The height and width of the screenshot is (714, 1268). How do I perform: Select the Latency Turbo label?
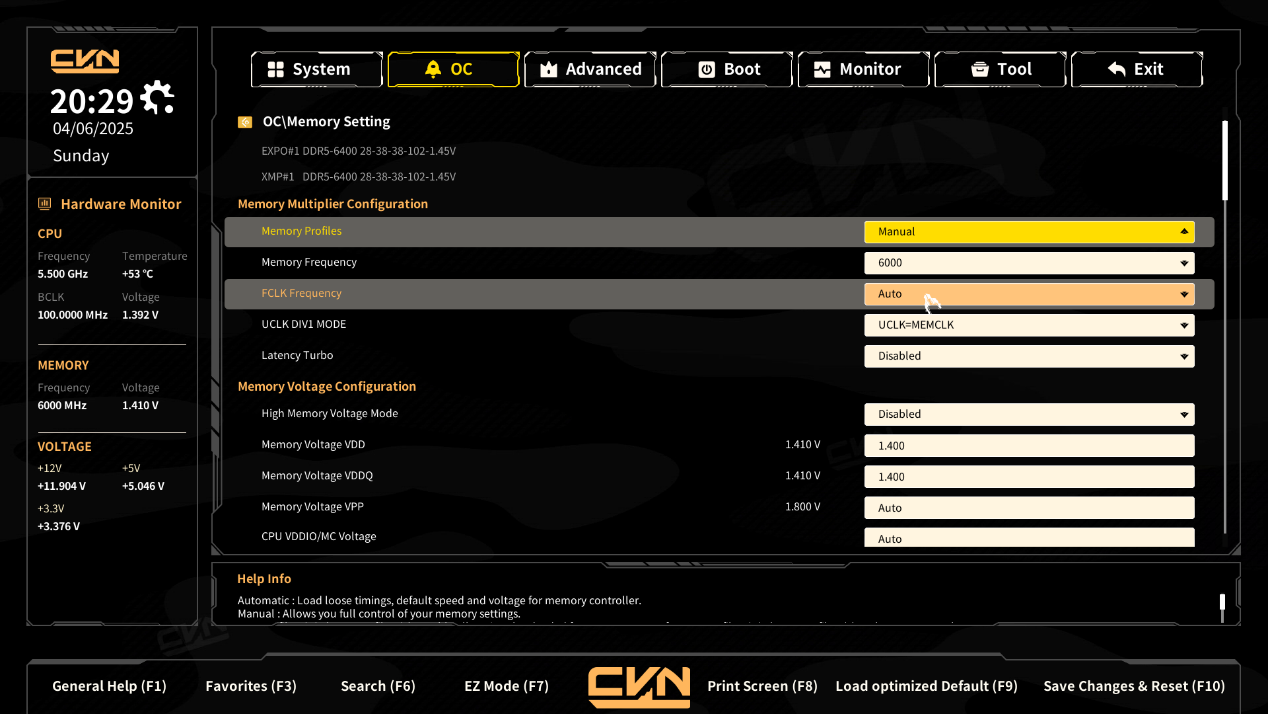(x=297, y=355)
